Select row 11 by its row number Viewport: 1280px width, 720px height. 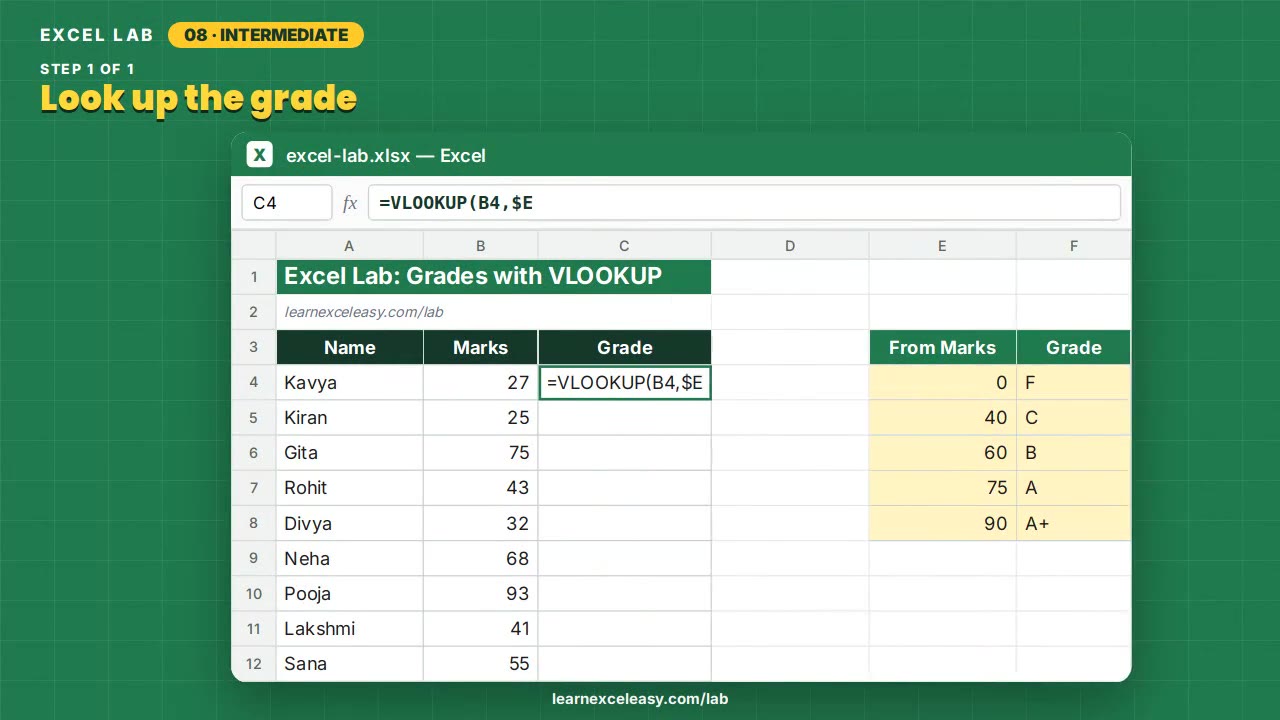click(254, 629)
